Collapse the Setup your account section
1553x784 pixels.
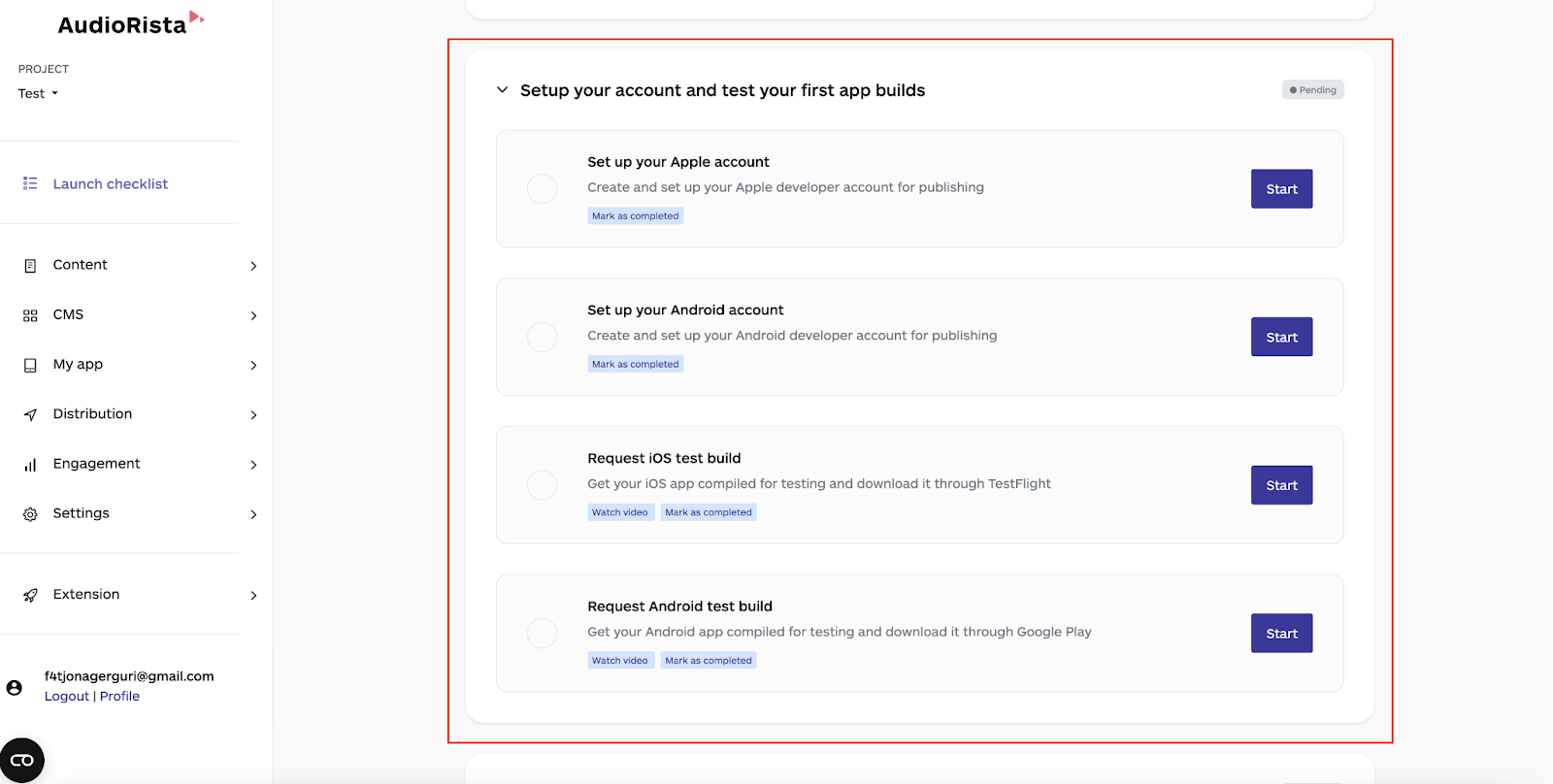click(502, 90)
